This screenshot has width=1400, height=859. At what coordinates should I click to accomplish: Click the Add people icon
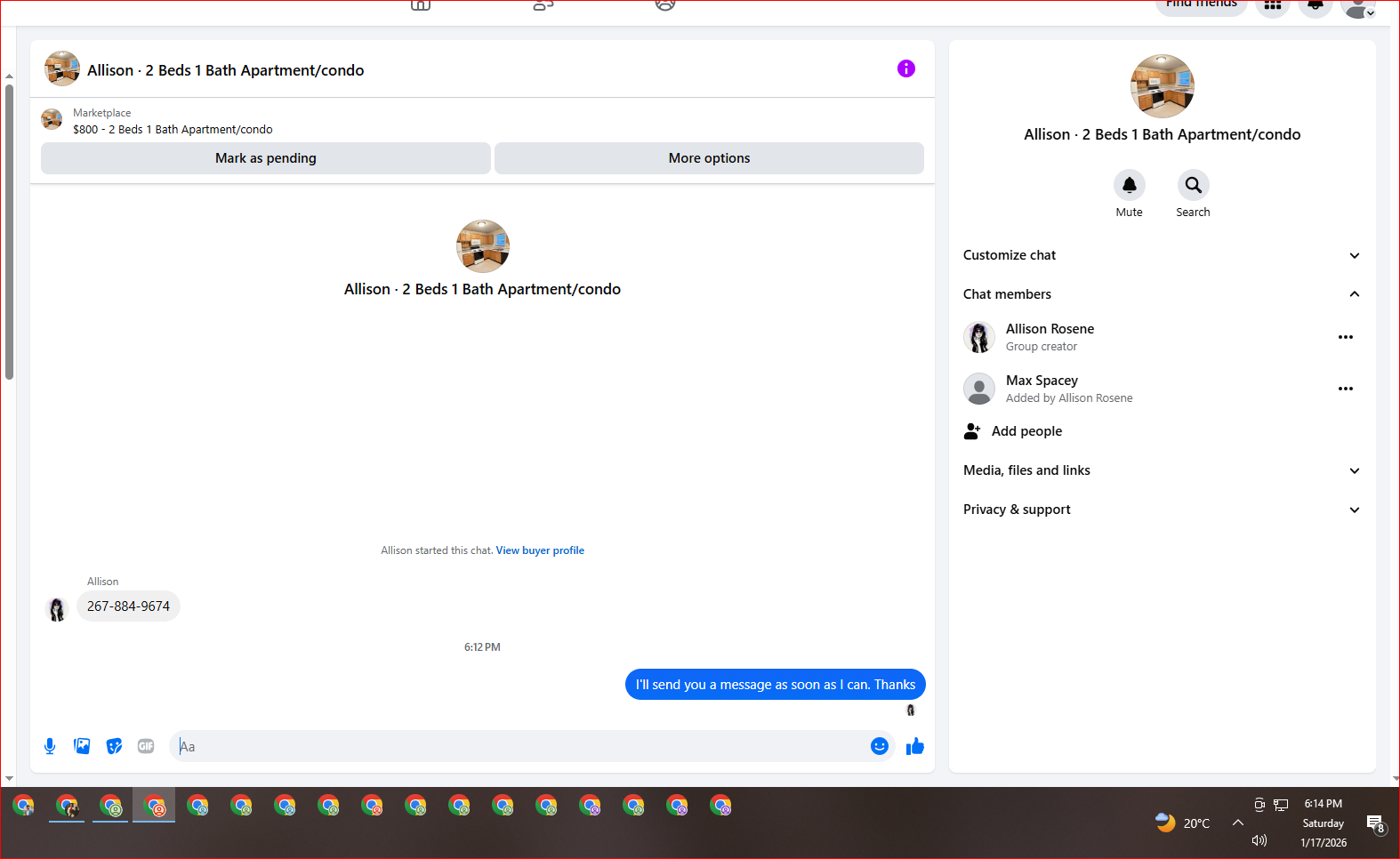pyautogui.click(x=972, y=431)
